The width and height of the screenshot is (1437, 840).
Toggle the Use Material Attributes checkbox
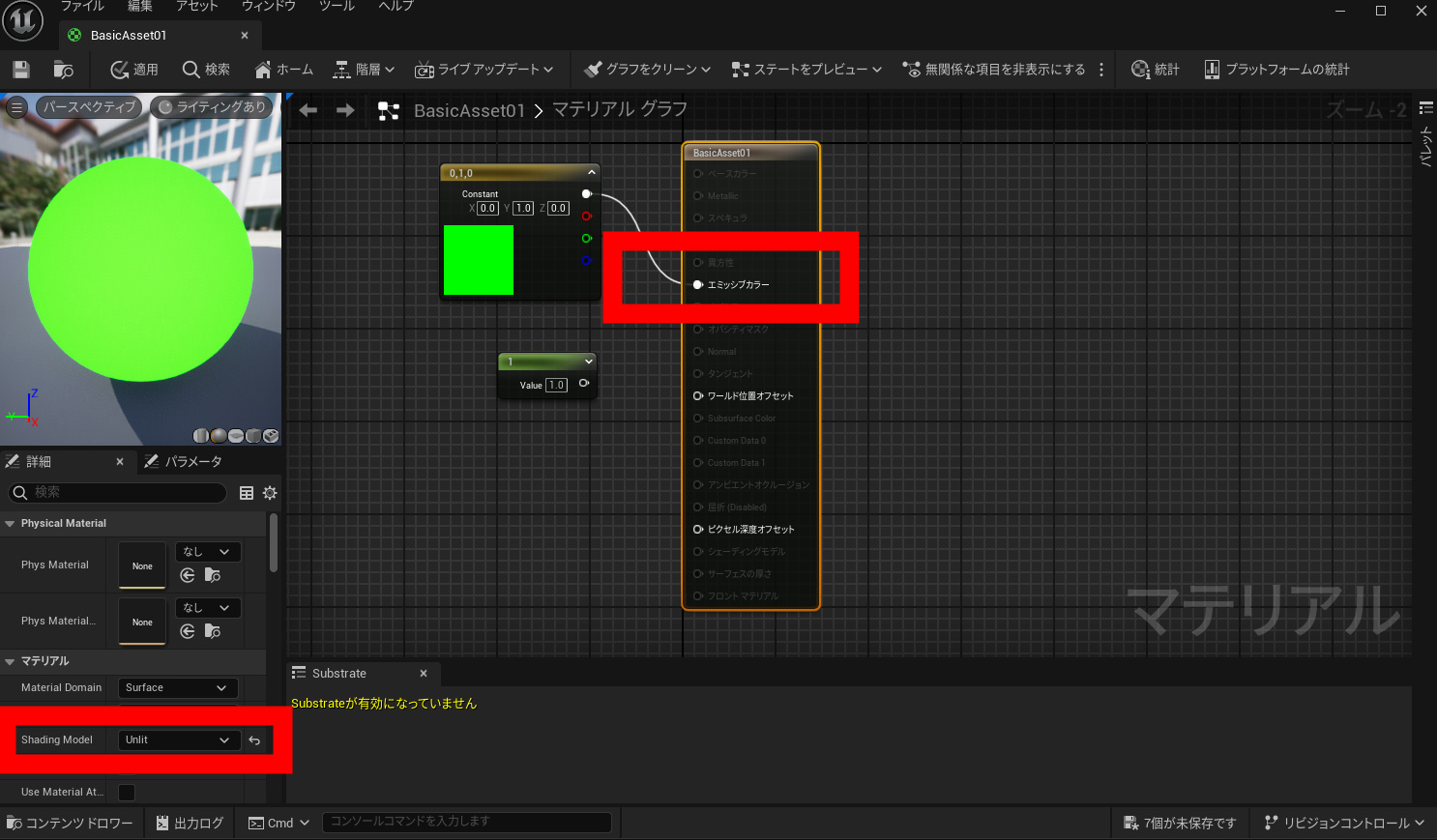point(127,793)
